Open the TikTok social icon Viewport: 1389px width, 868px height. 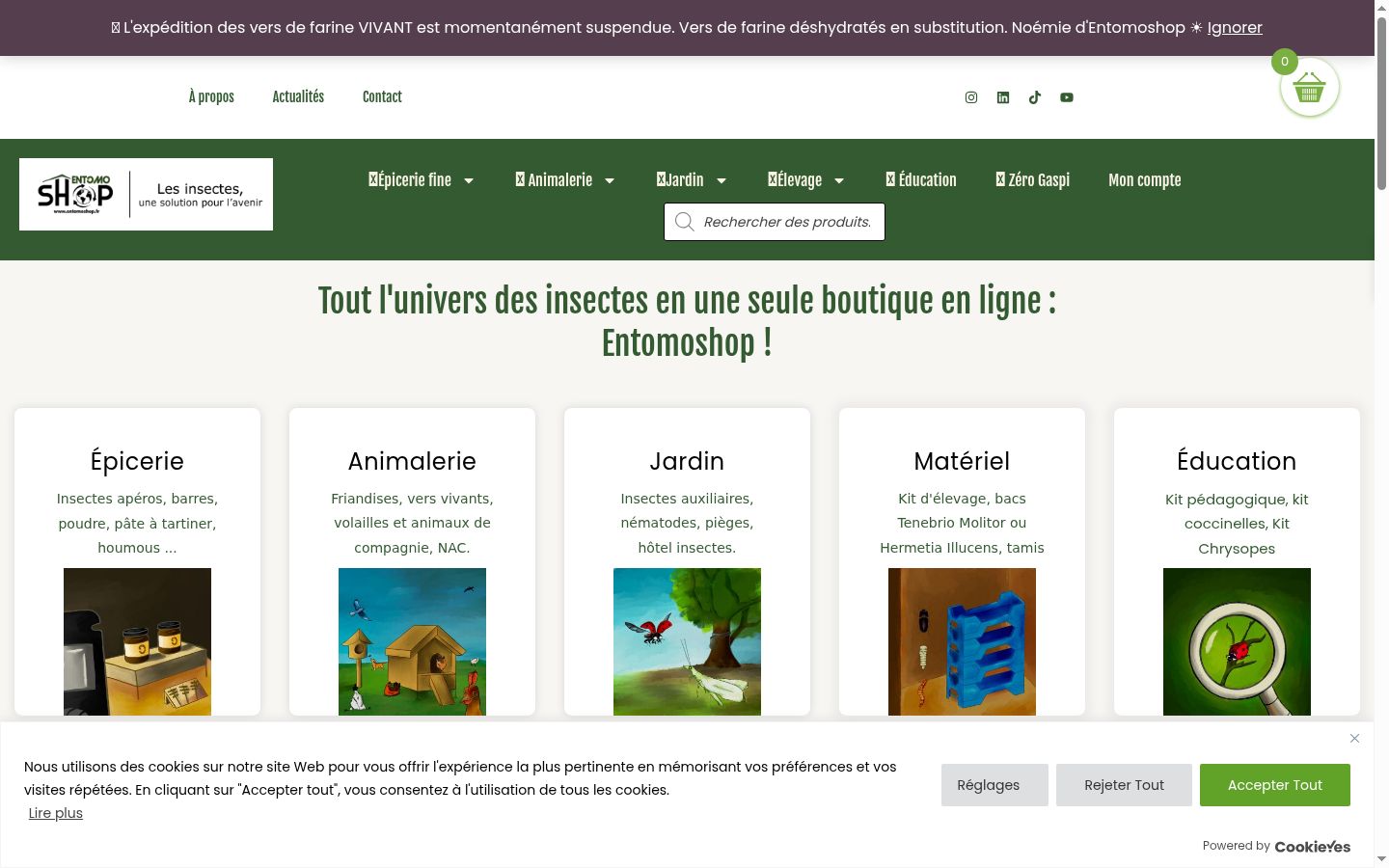1035,97
